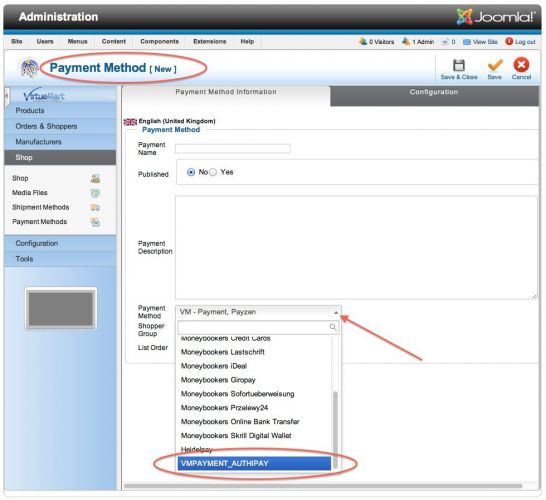This screenshot has height=500, width=546.
Task: Click the Admin users icon
Action: [x=406, y=41]
